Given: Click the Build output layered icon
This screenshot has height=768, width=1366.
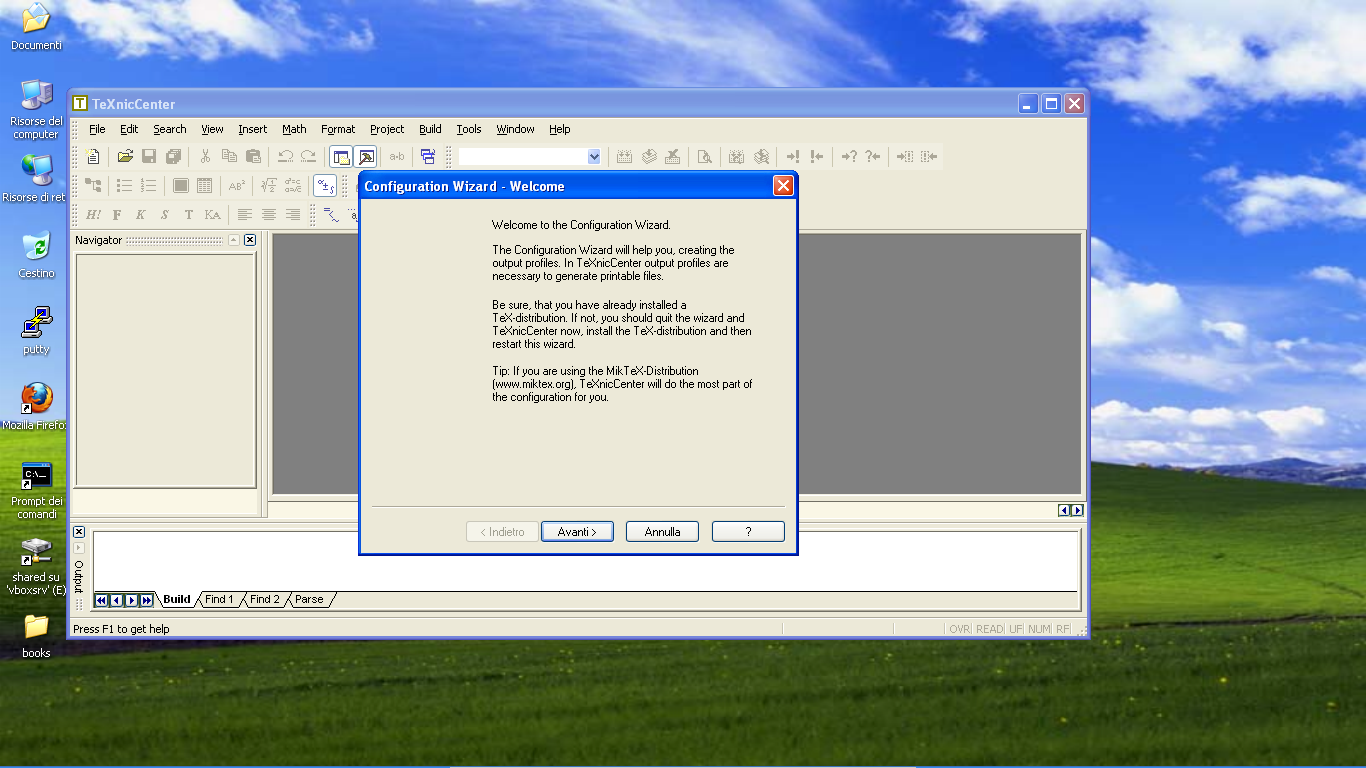Looking at the screenshot, I should [x=649, y=156].
